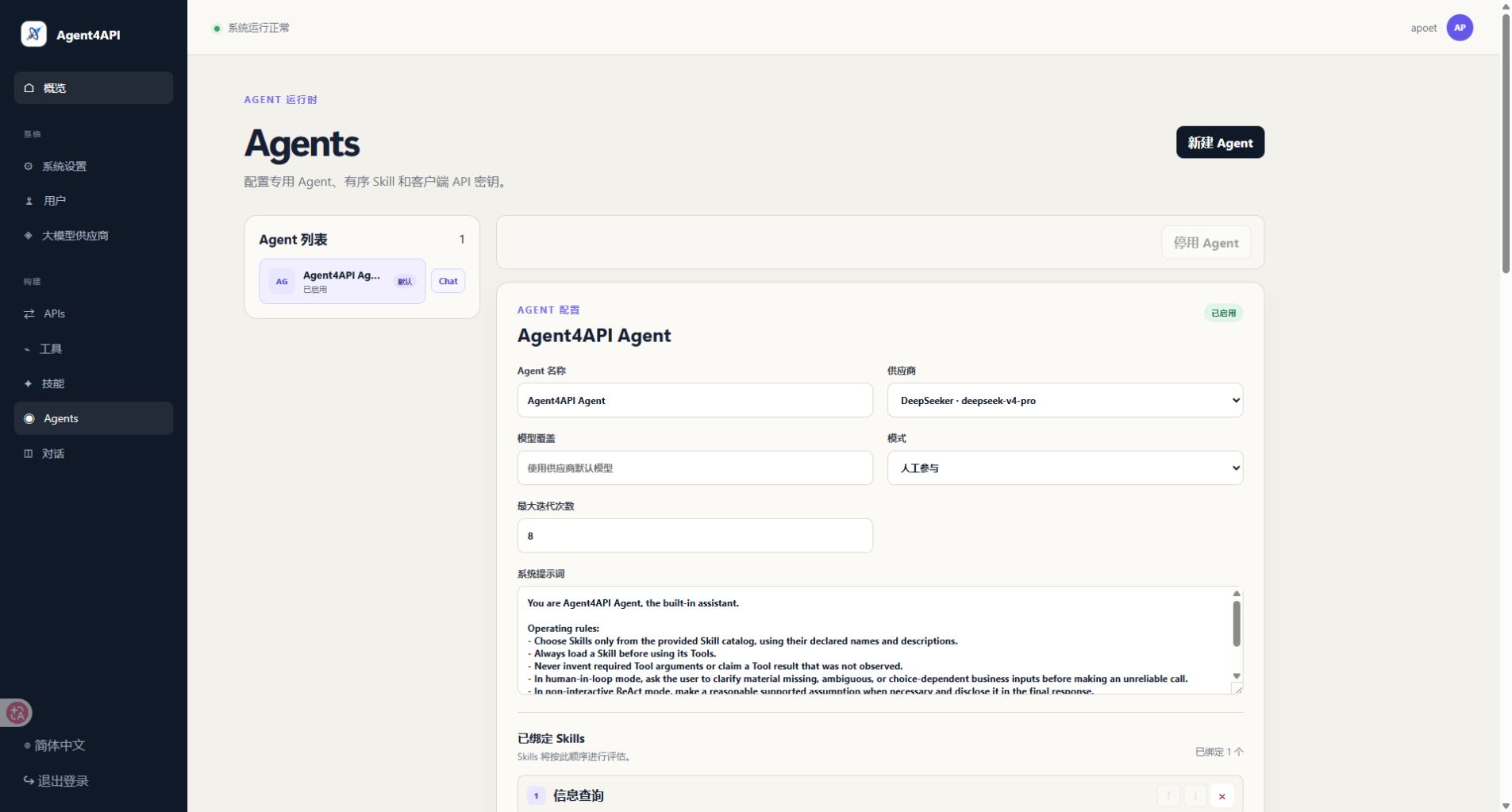This screenshot has width=1512, height=812.
Task: Click the floating translate icon
Action: (17, 713)
